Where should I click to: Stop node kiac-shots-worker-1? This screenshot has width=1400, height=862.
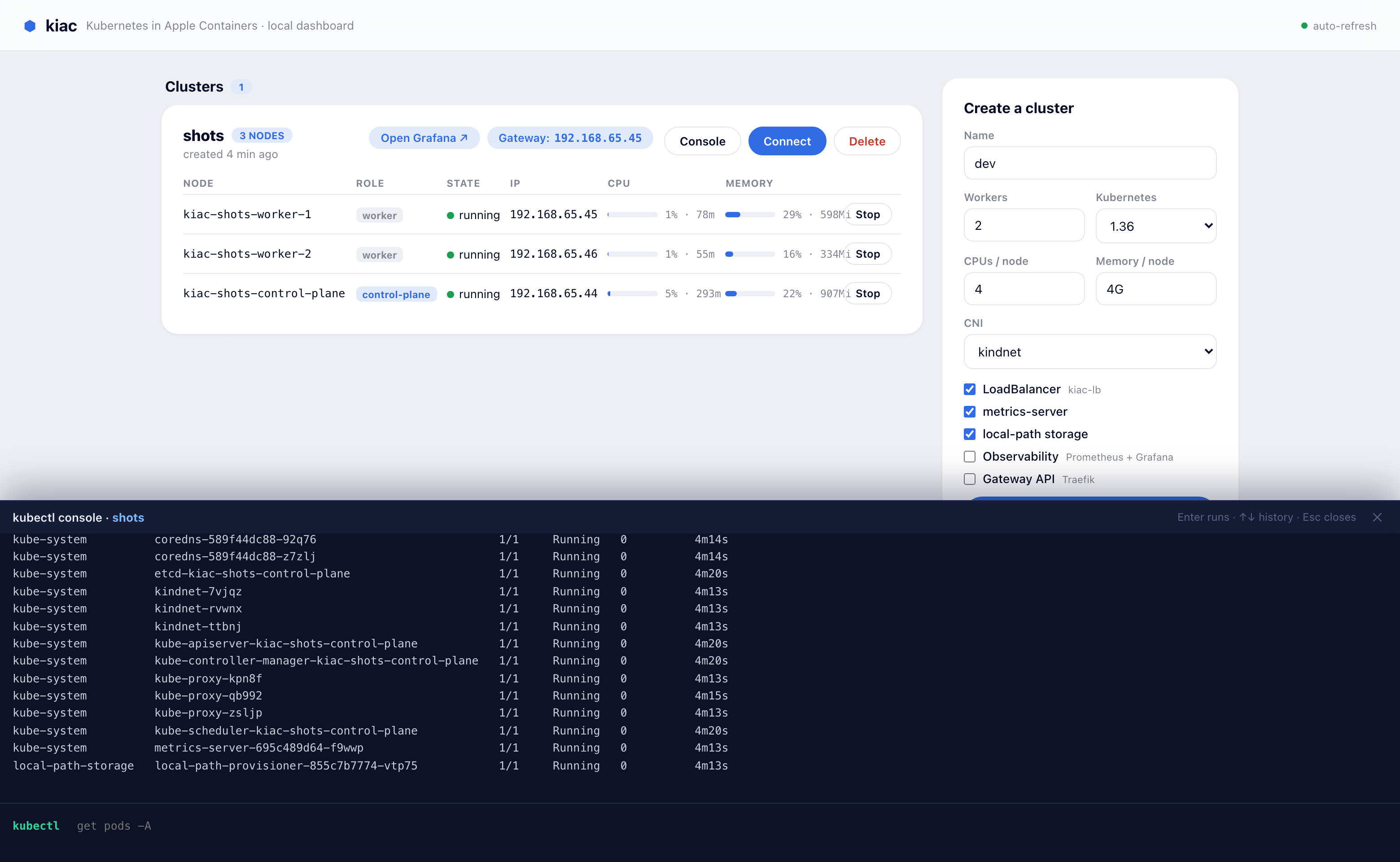click(867, 214)
